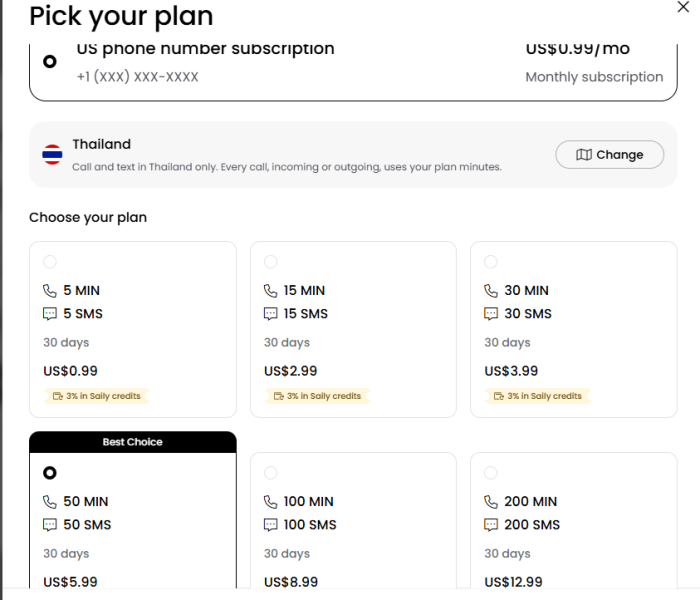Click the Best Choice banner
700x600 pixels.
pyautogui.click(x=133, y=442)
